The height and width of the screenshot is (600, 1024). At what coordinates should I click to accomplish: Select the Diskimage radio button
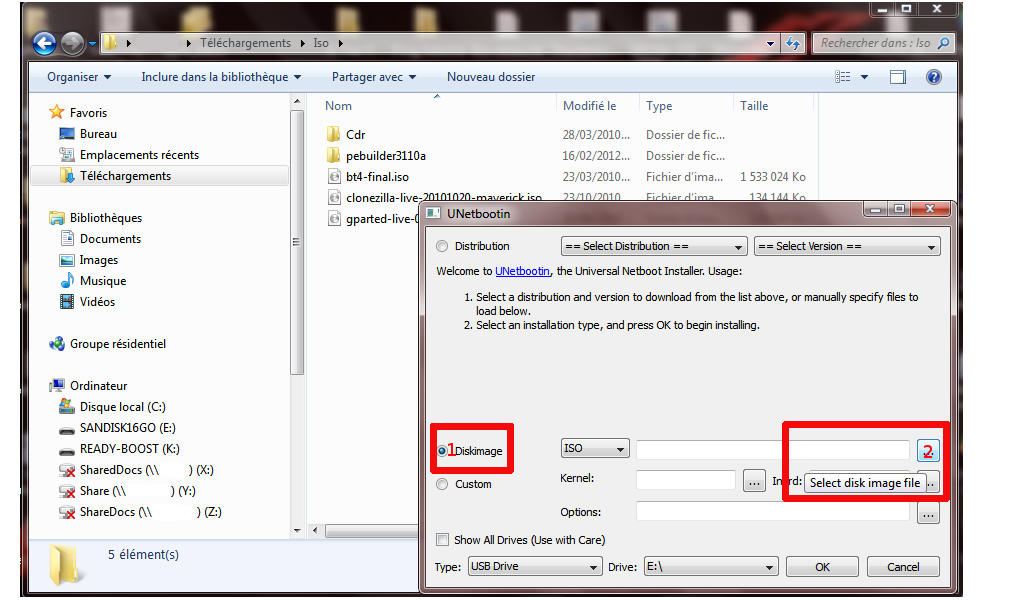point(443,451)
